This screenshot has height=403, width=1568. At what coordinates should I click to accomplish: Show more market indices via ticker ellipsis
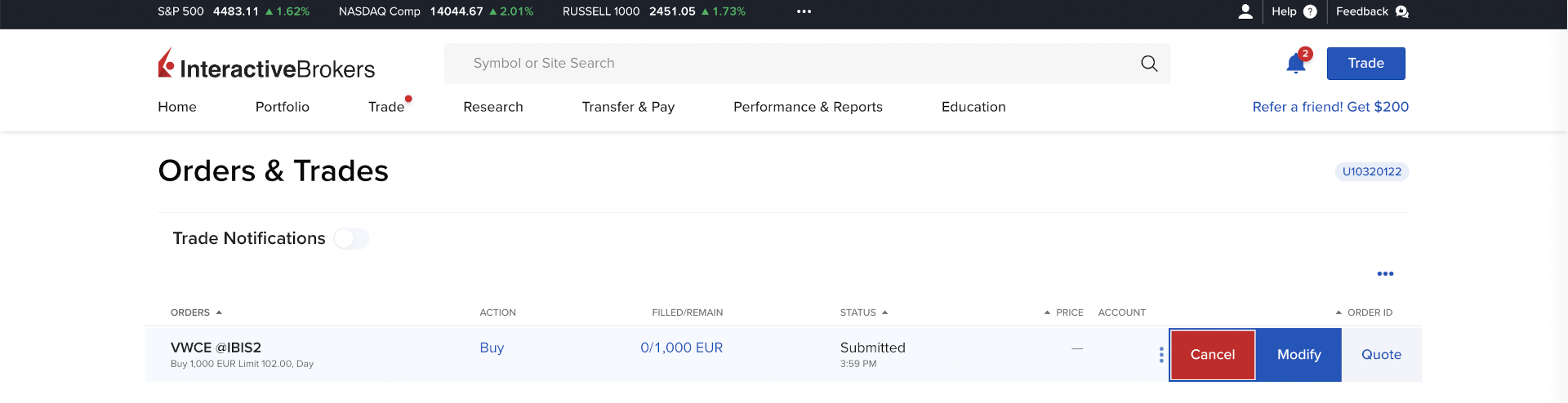click(804, 11)
